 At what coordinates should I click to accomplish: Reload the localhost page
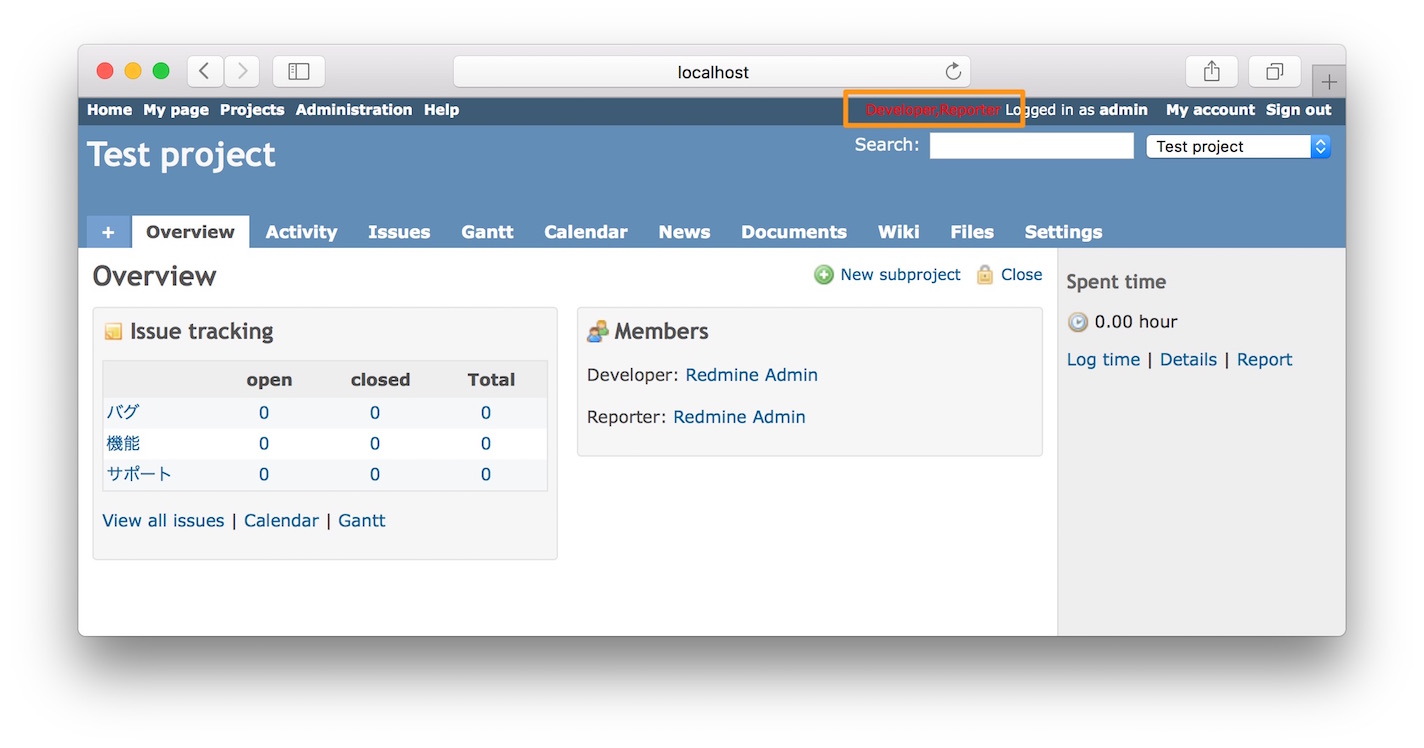click(953, 71)
